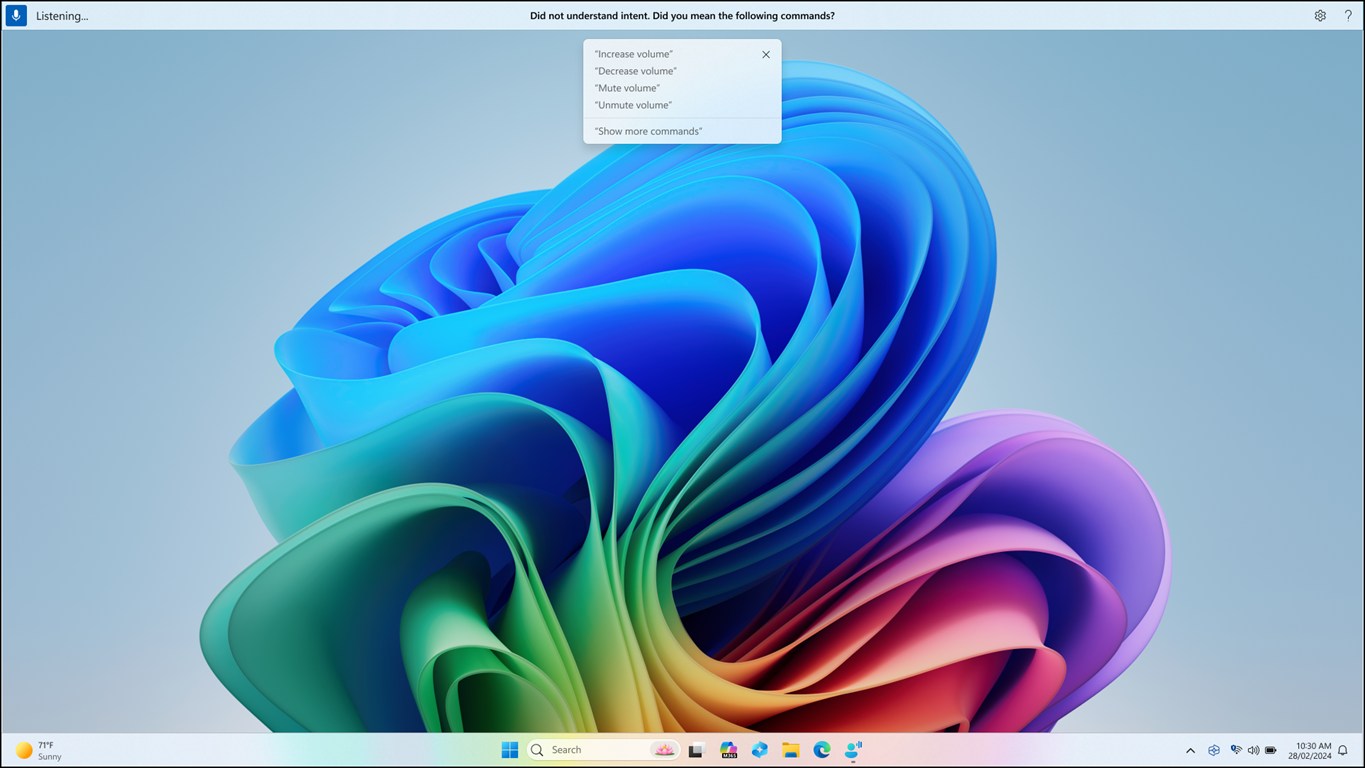
Task: Open the voice access taskbar app
Action: click(x=853, y=750)
